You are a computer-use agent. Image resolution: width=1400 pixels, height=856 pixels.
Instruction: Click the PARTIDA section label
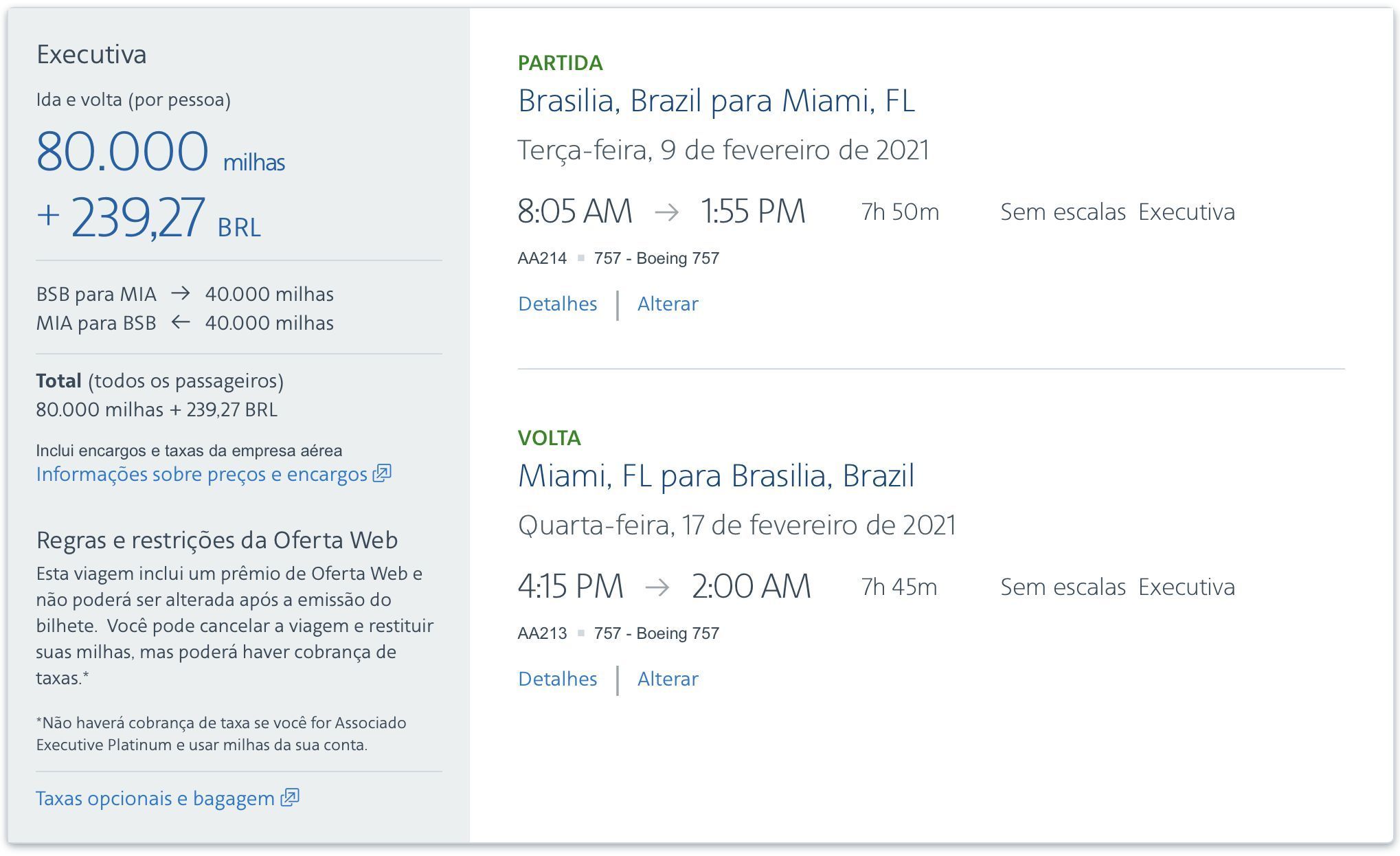point(561,63)
